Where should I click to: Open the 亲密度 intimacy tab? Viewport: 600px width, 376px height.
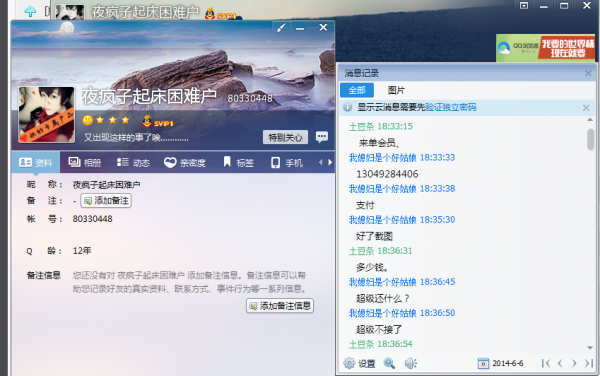click(x=185, y=163)
